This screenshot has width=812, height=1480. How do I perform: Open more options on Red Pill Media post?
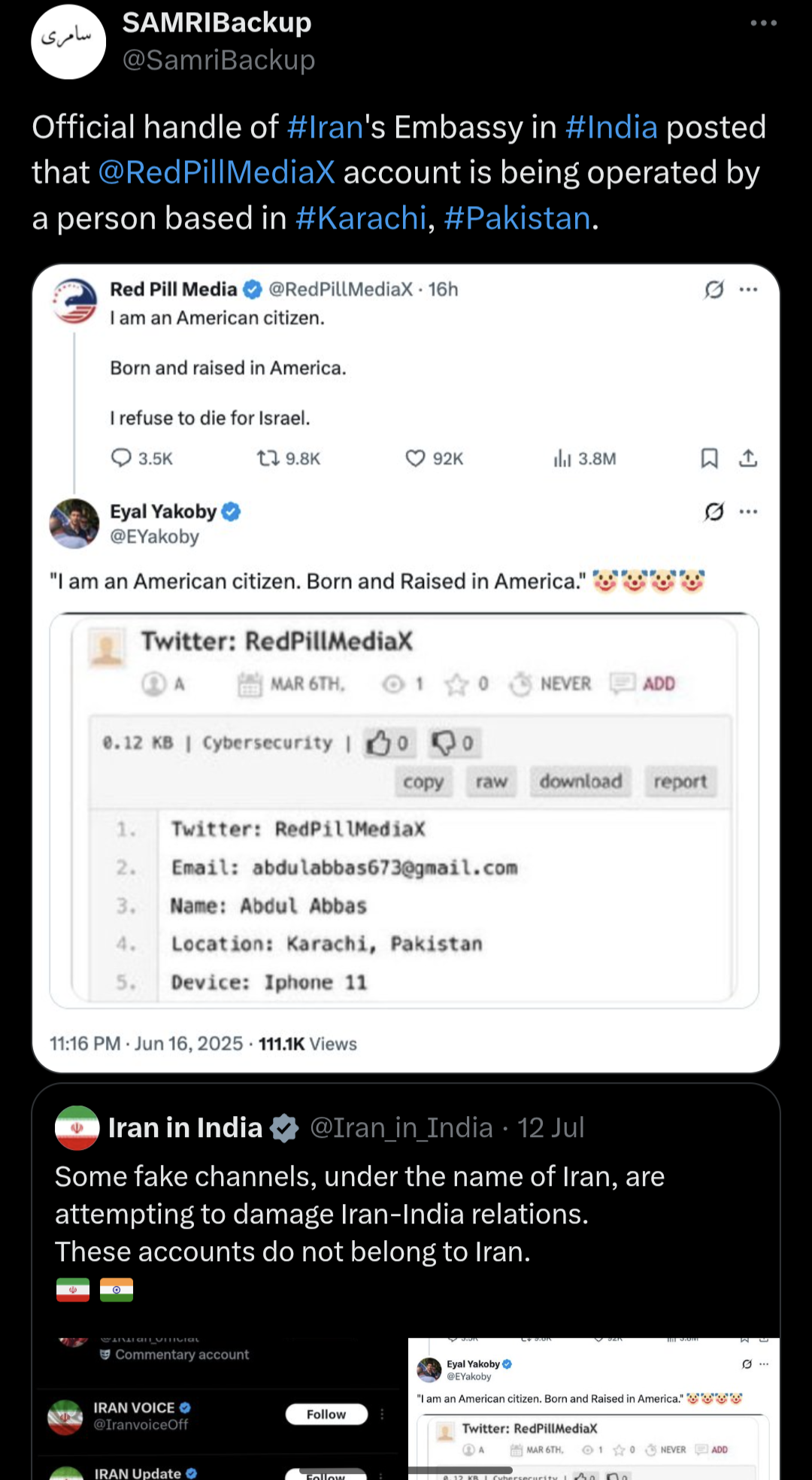tap(748, 290)
